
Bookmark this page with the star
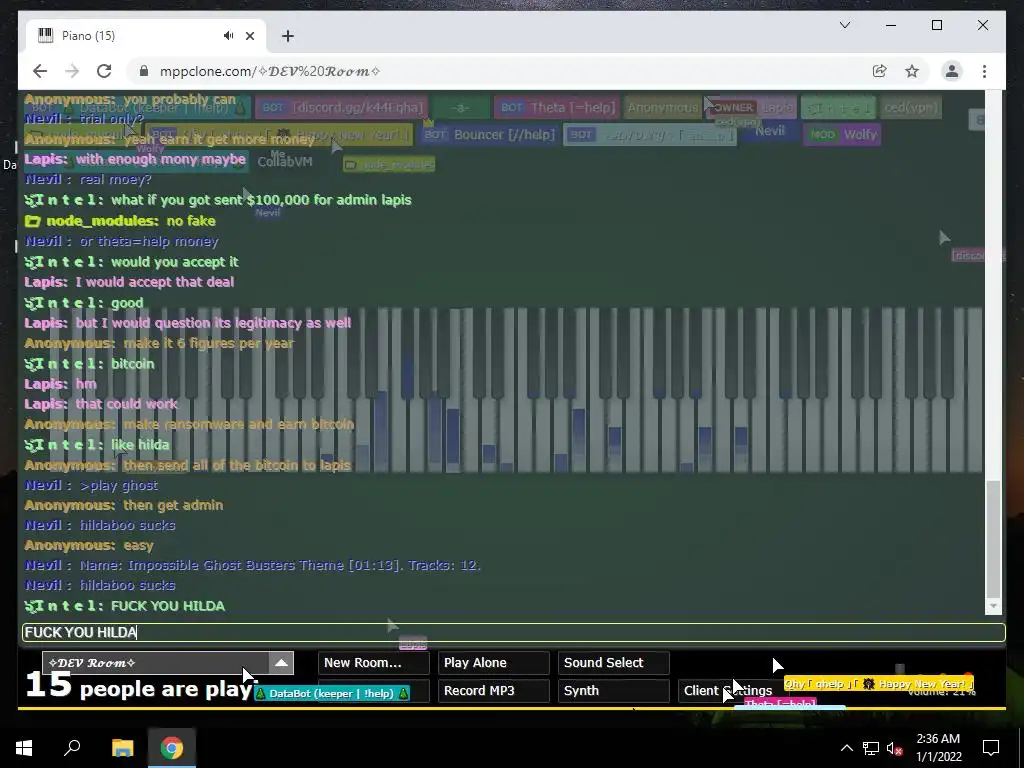click(912, 71)
